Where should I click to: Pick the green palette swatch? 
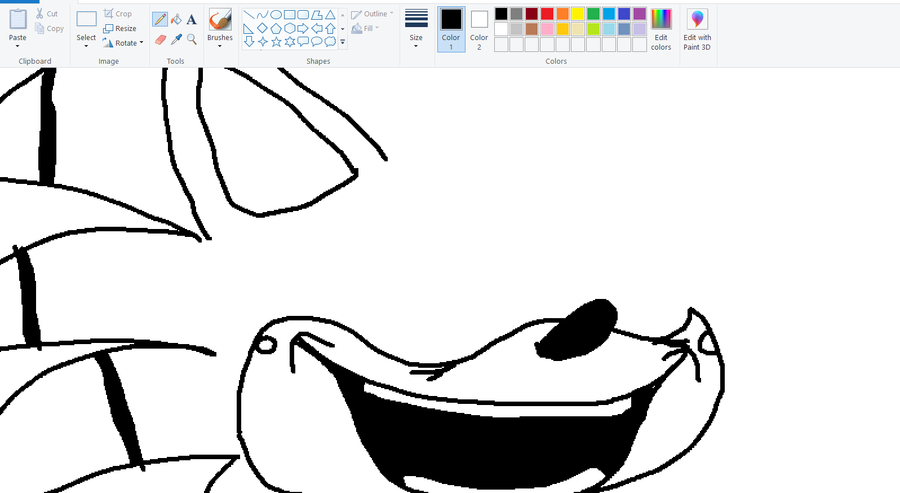pyautogui.click(x=593, y=13)
